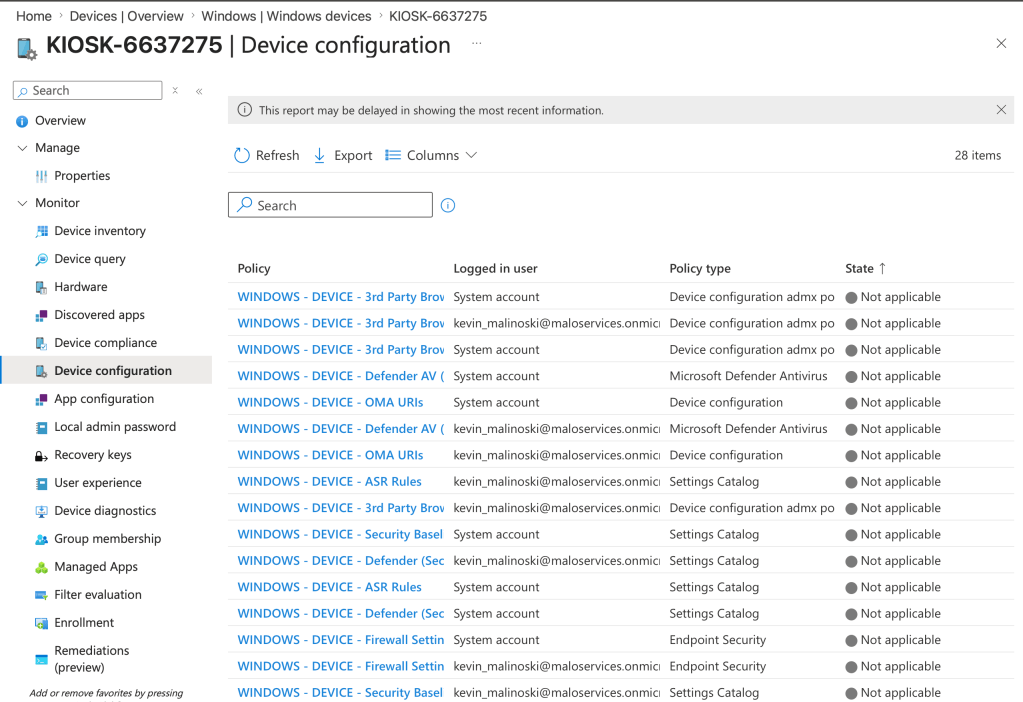Select Device compliance menu item
1023x702 pixels.
104,343
